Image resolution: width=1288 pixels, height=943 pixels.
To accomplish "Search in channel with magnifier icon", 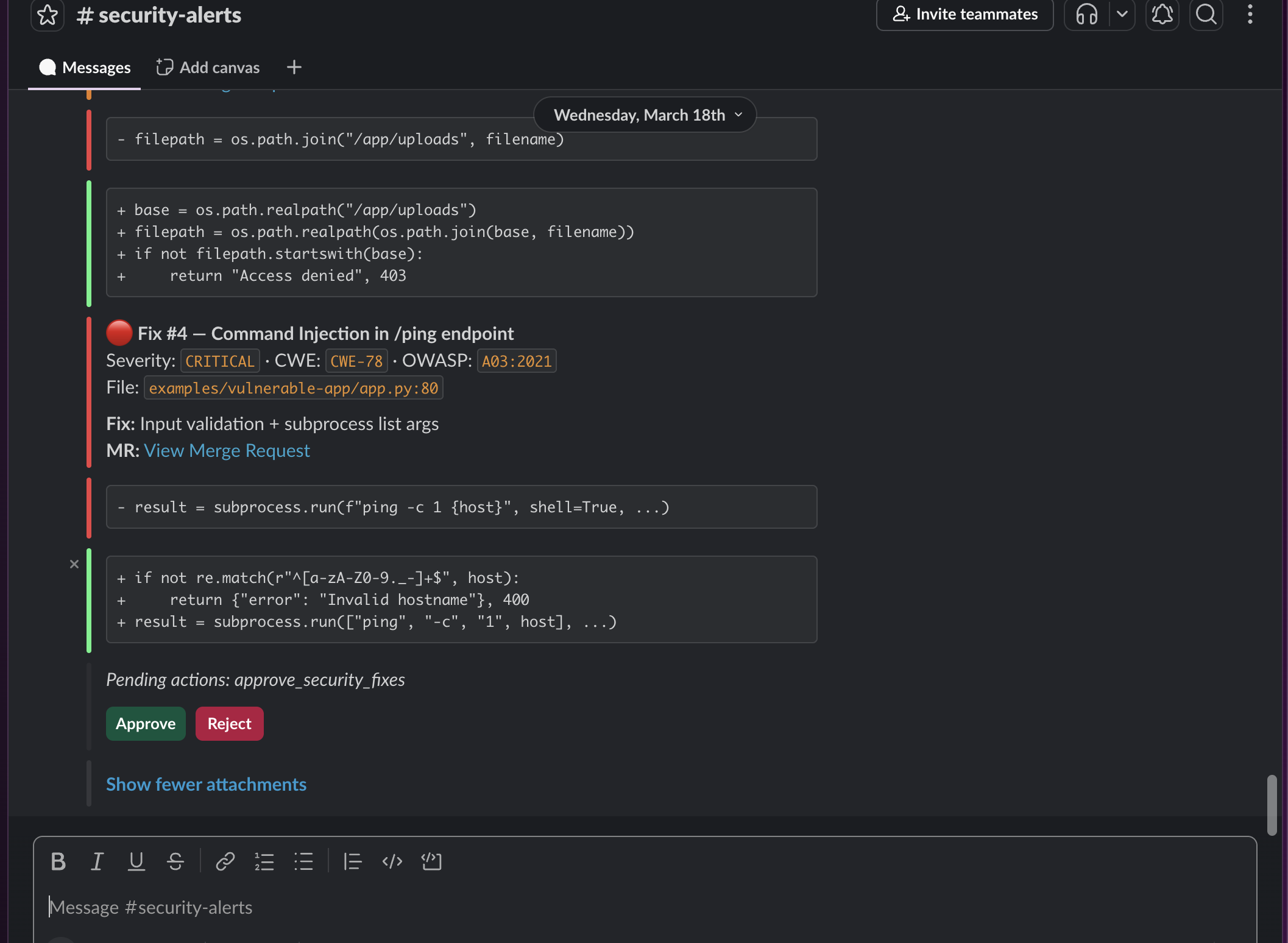I will [1206, 14].
